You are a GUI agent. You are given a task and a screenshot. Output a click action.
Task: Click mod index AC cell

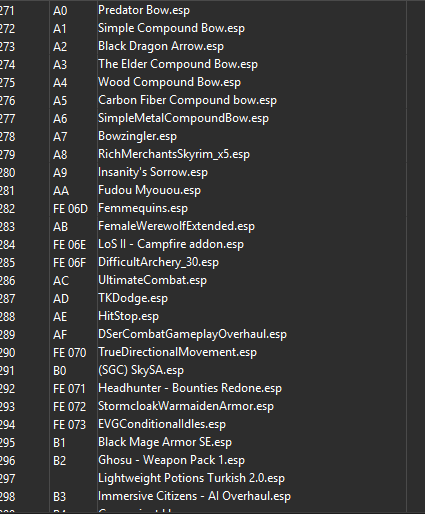(61, 281)
